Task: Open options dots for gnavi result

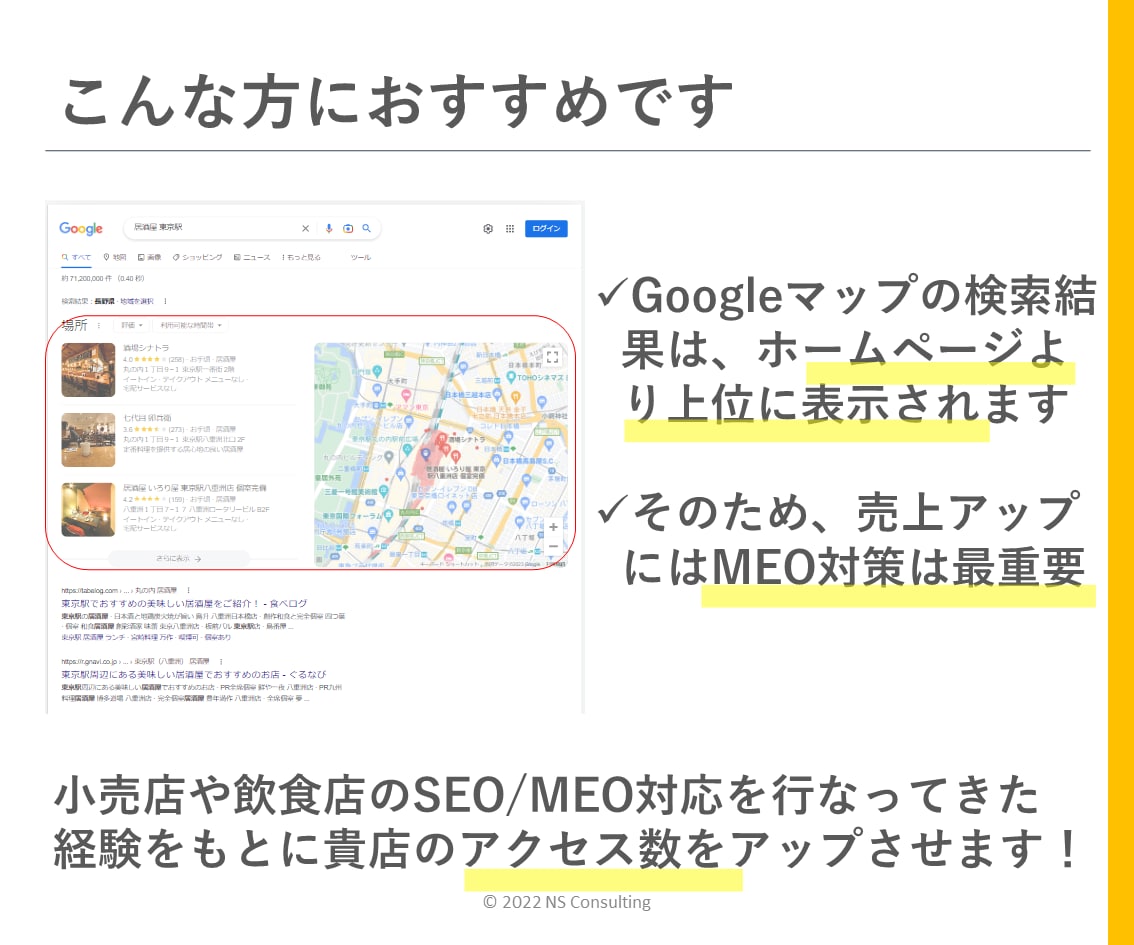Action: [x=221, y=661]
